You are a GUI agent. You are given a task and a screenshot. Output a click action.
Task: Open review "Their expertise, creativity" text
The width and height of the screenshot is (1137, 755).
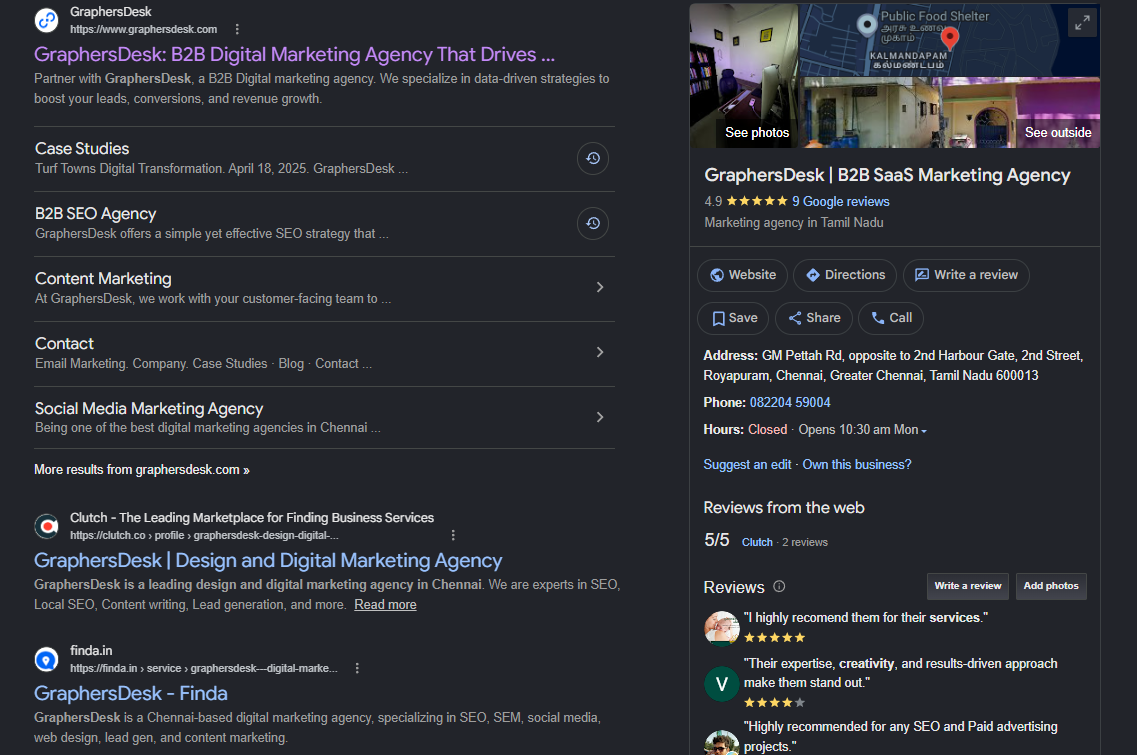pos(901,673)
